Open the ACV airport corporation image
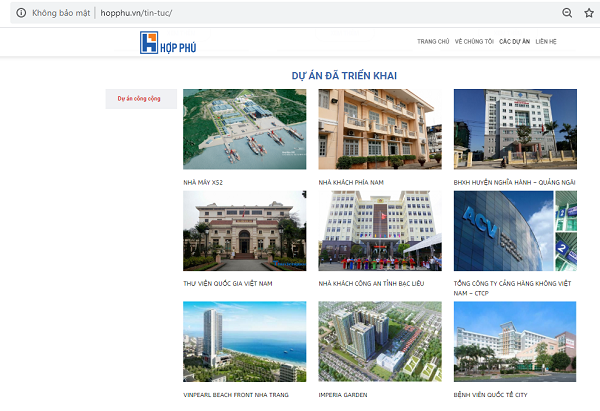 (x=515, y=231)
